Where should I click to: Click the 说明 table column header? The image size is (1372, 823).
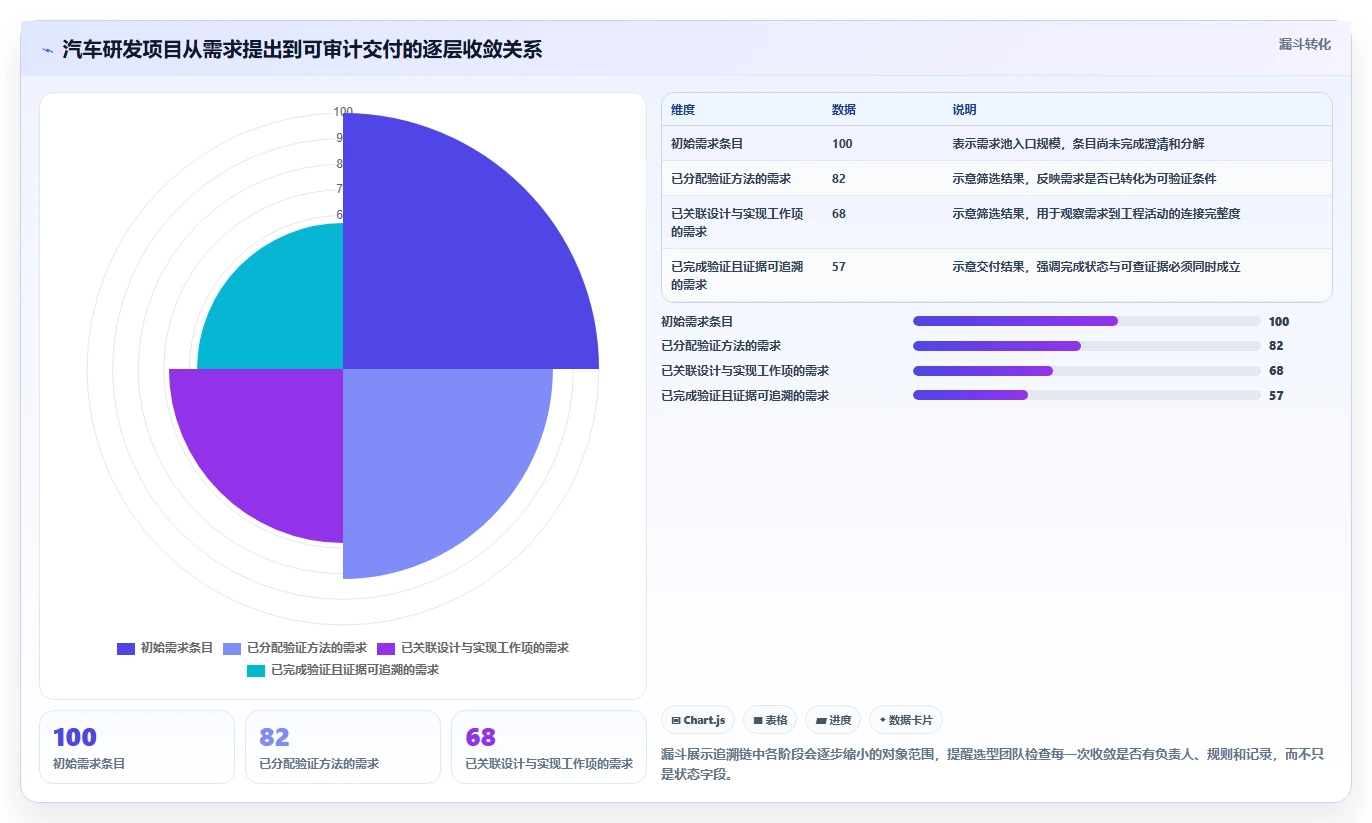[964, 110]
